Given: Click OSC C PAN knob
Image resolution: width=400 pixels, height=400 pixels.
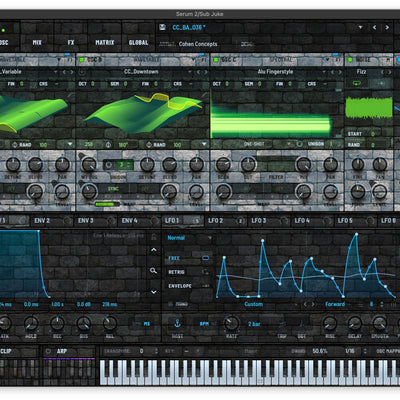Looking at the screenshot, I should coord(330,164).
